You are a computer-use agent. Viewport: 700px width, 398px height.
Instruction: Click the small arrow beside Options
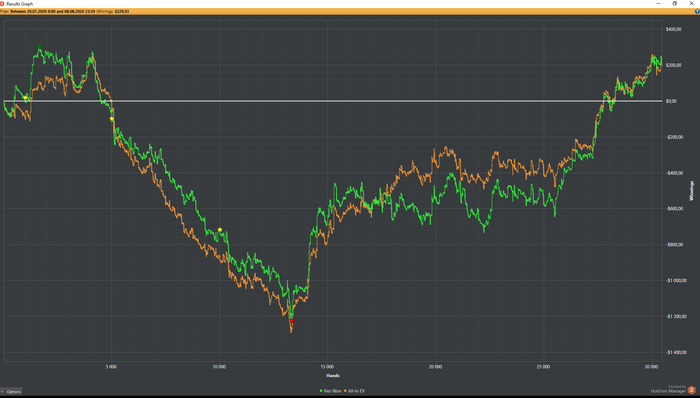tap(3, 392)
